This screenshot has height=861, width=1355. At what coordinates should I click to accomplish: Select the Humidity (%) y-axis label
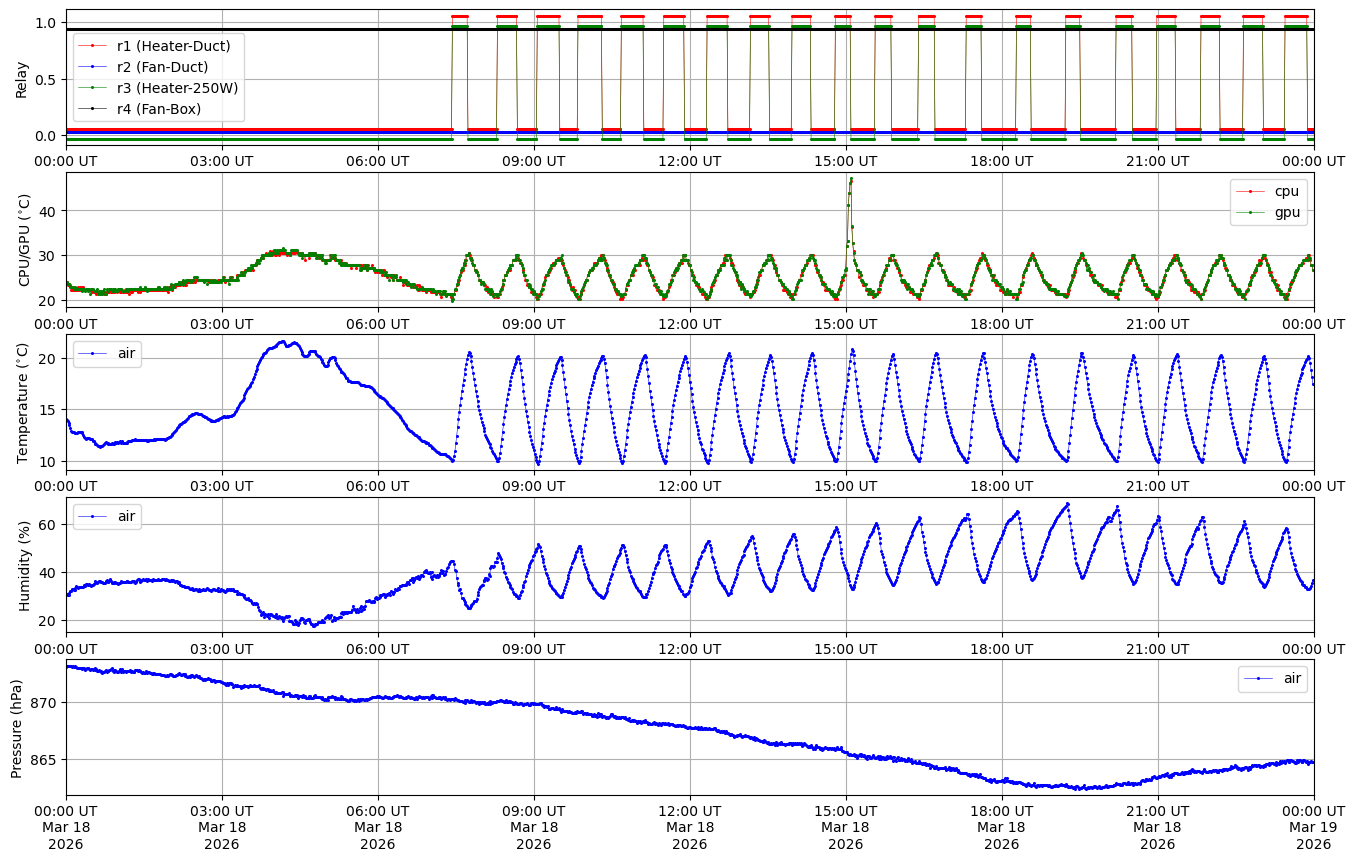(25, 565)
